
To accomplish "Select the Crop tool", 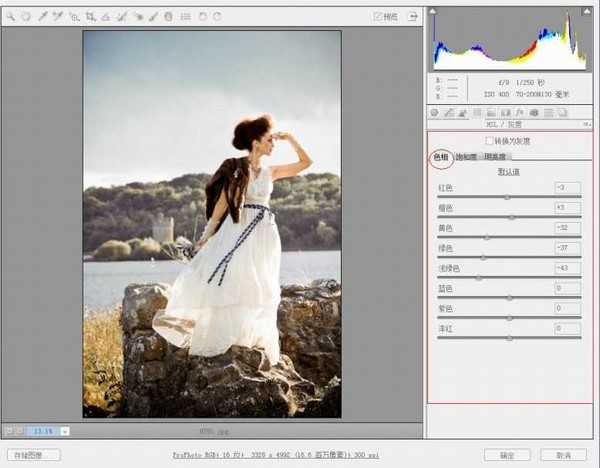I will point(91,16).
